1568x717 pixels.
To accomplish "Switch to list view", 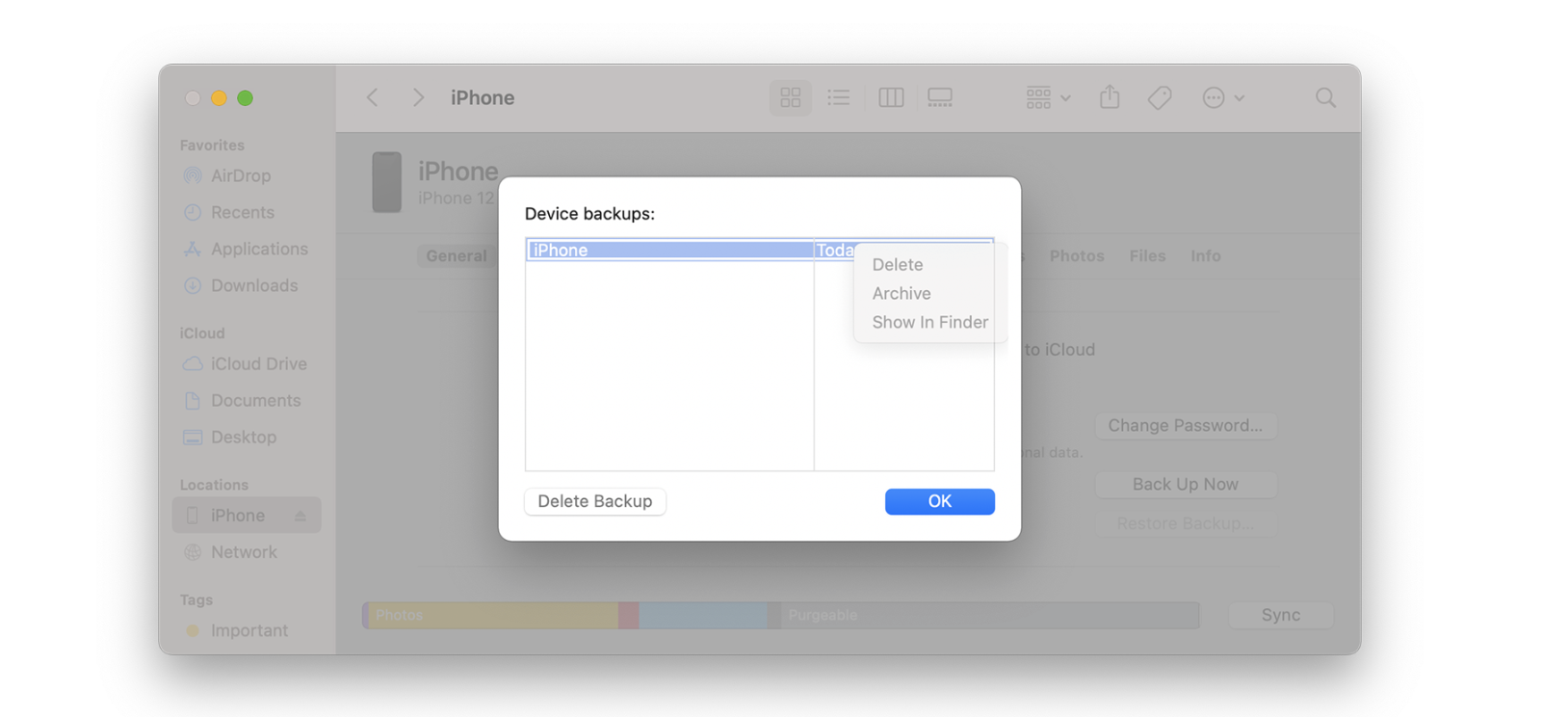I will (x=839, y=97).
